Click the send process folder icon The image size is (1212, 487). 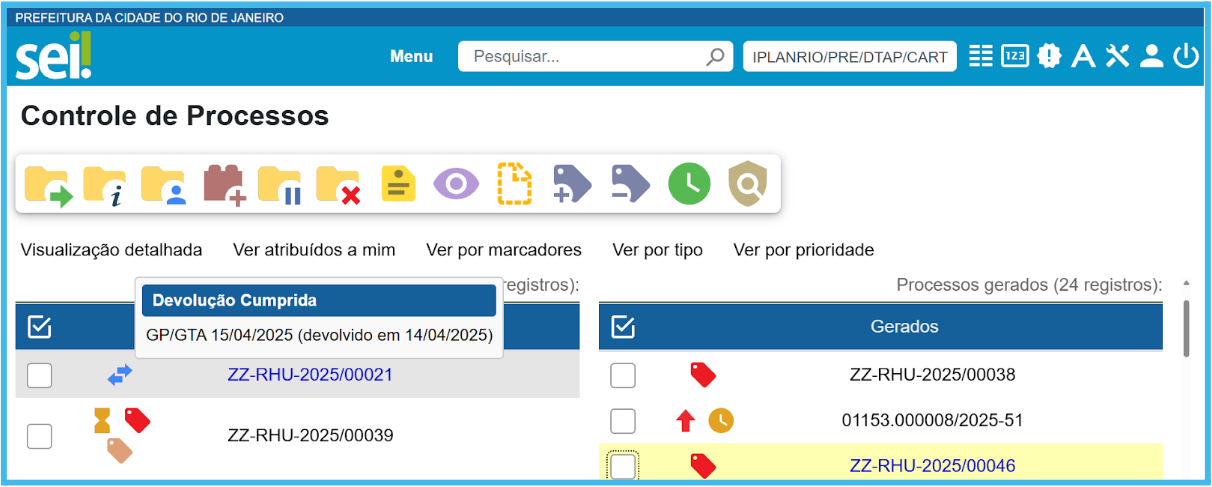[48, 184]
